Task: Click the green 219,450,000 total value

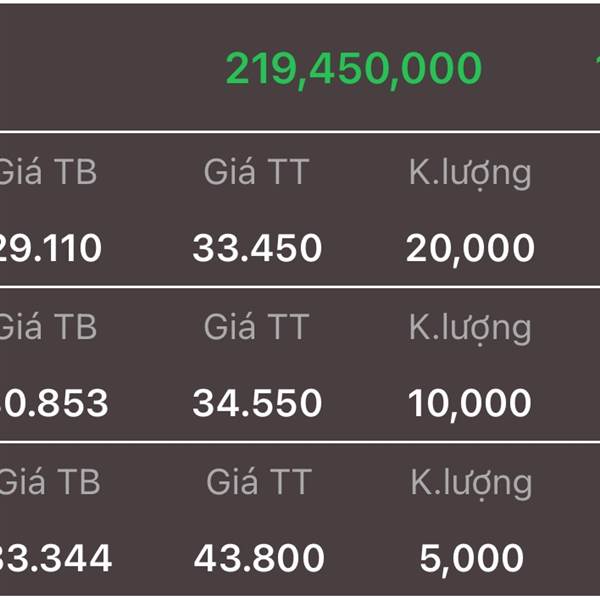Action: pyautogui.click(x=353, y=68)
